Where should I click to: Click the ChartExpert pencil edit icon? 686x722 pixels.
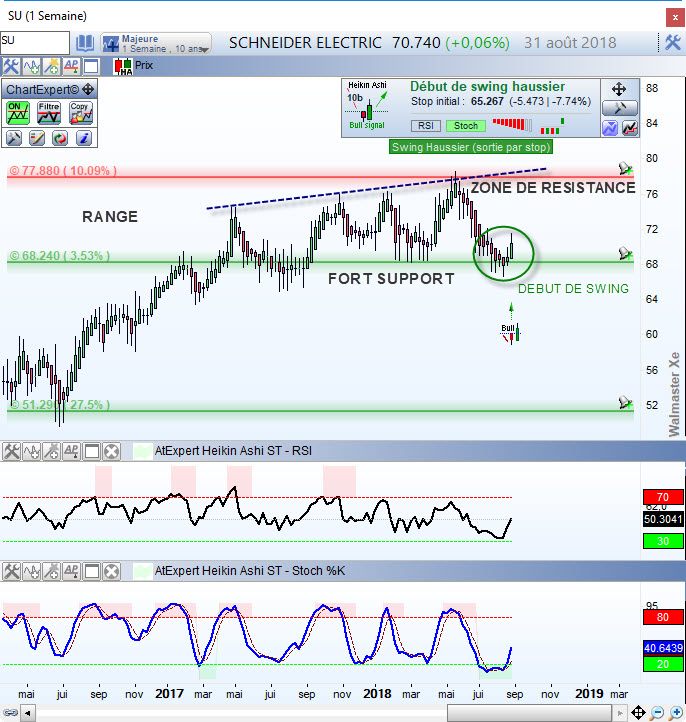pyautogui.click(x=37, y=138)
